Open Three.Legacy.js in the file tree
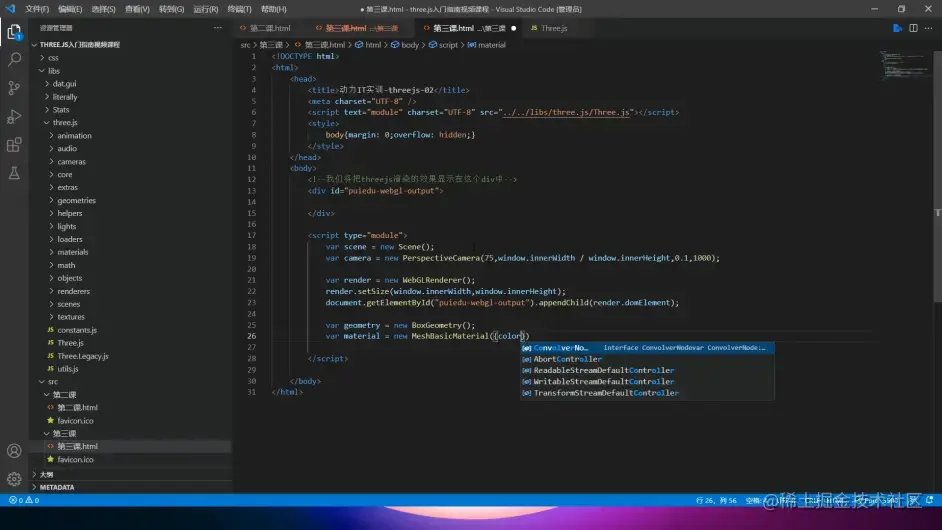Viewport: 942px width, 530px height. (x=83, y=356)
